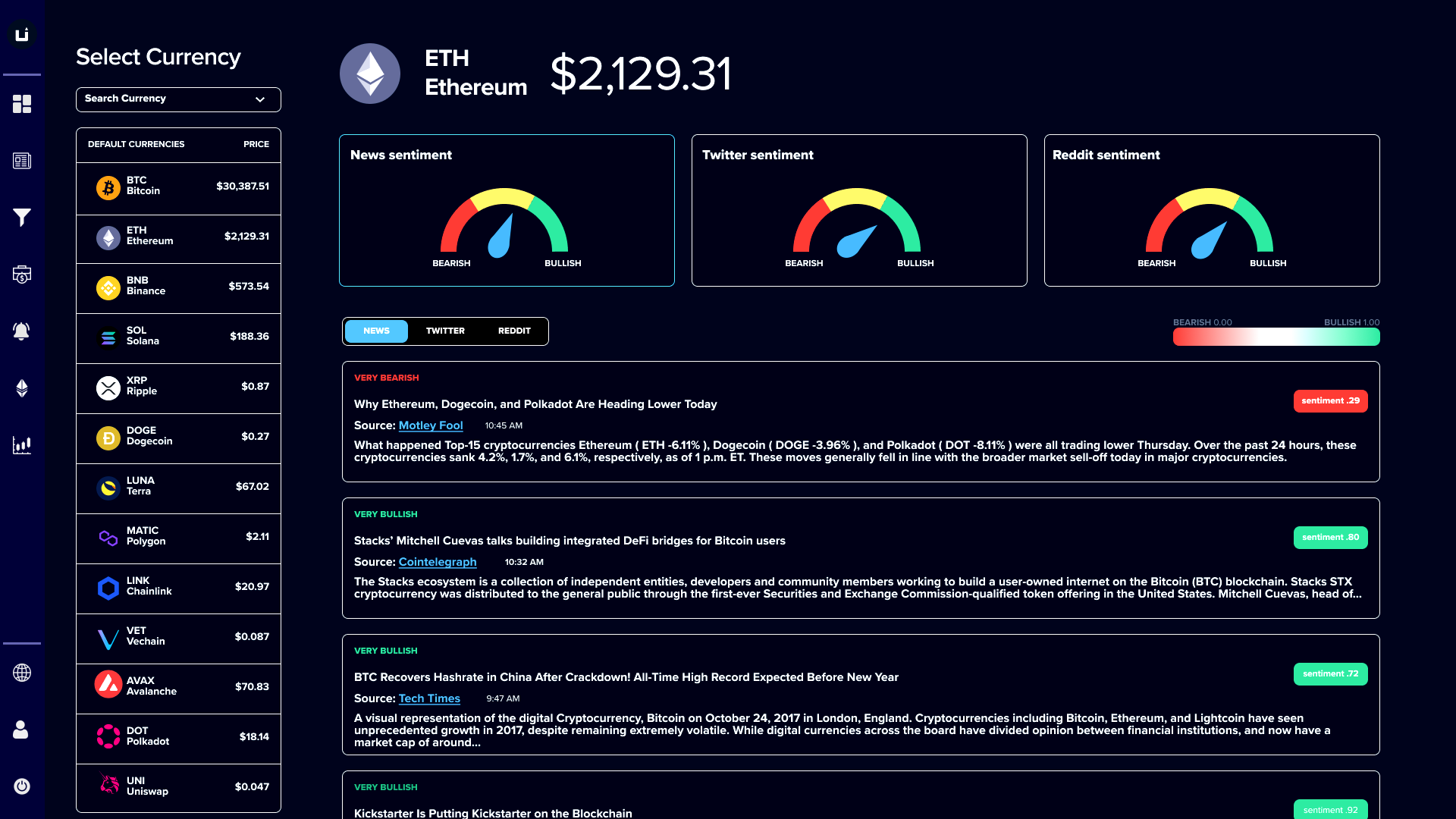Viewport: 1456px width, 819px height.
Task: Click the bearish-bullish gradient scale bar
Action: coord(1276,337)
